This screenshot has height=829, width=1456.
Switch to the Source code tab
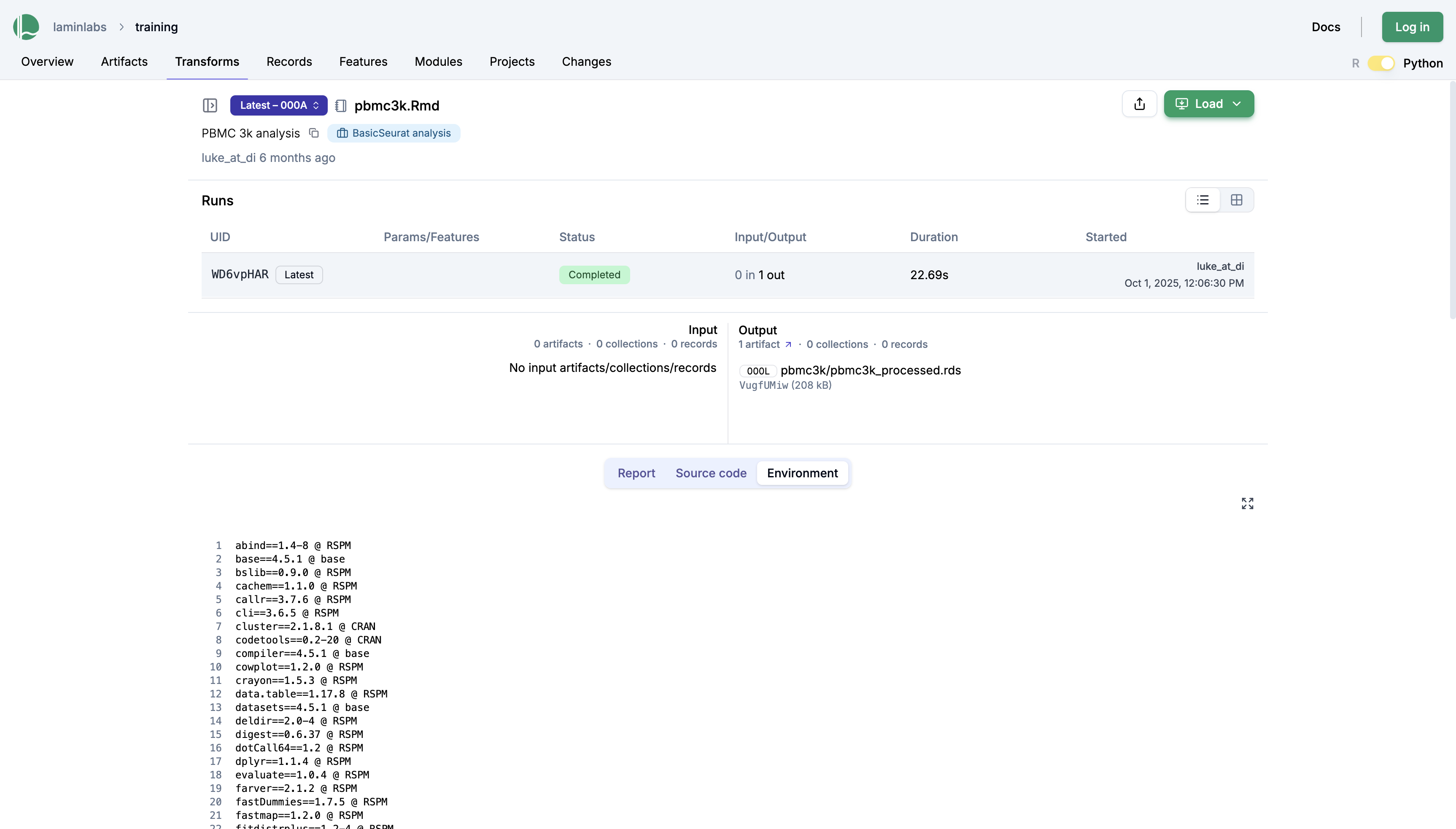(x=711, y=473)
